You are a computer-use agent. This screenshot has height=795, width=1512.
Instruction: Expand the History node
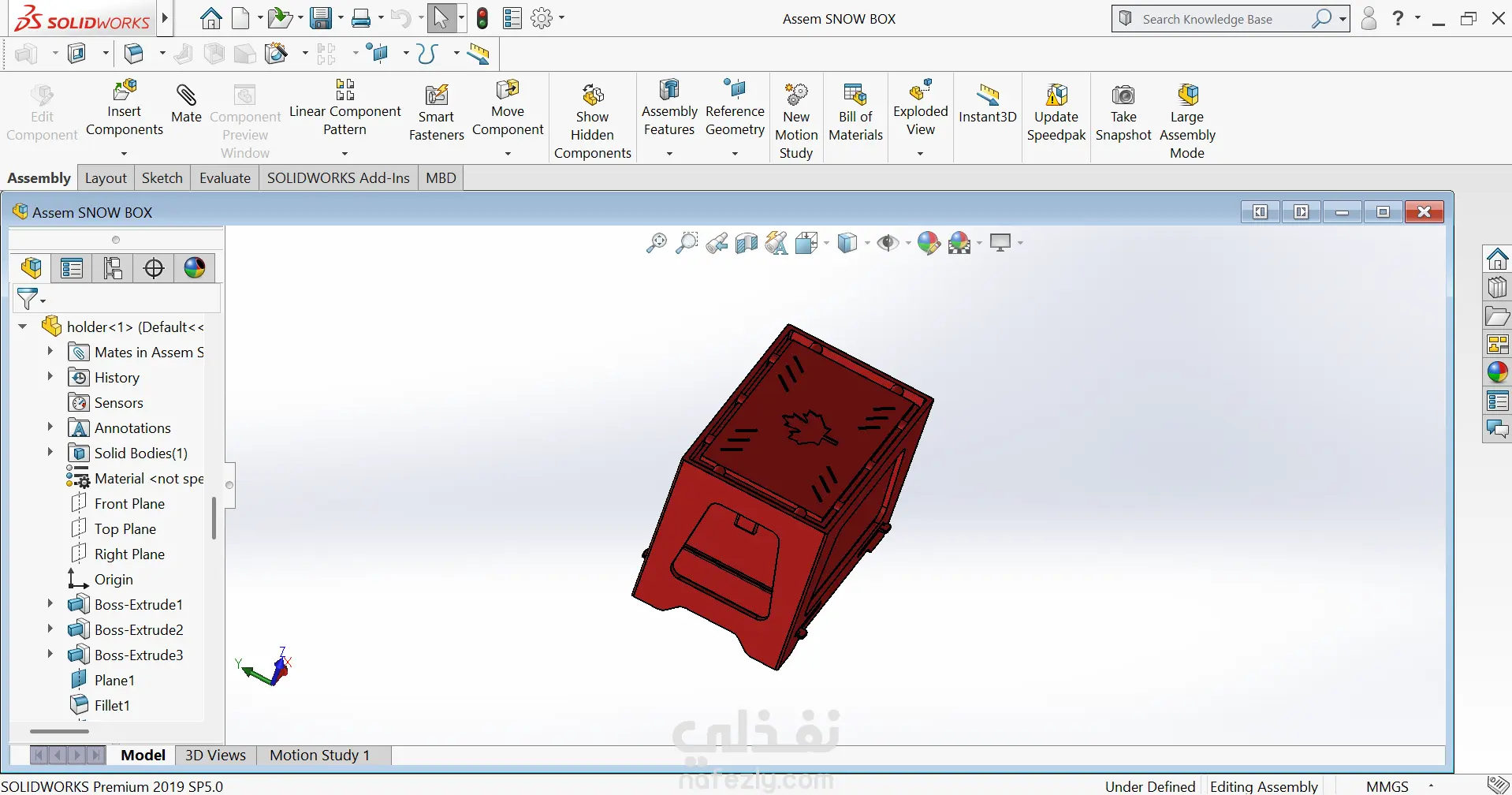[50, 377]
